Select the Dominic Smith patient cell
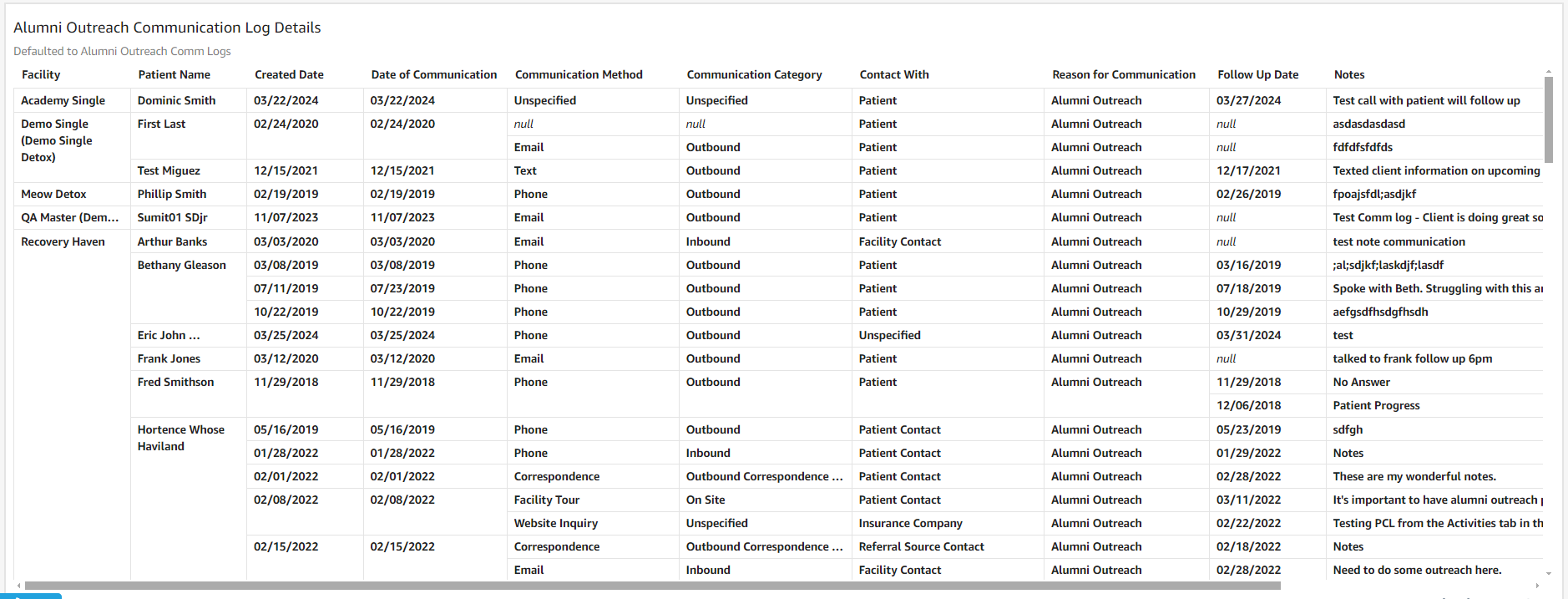1568x599 pixels. (x=177, y=100)
